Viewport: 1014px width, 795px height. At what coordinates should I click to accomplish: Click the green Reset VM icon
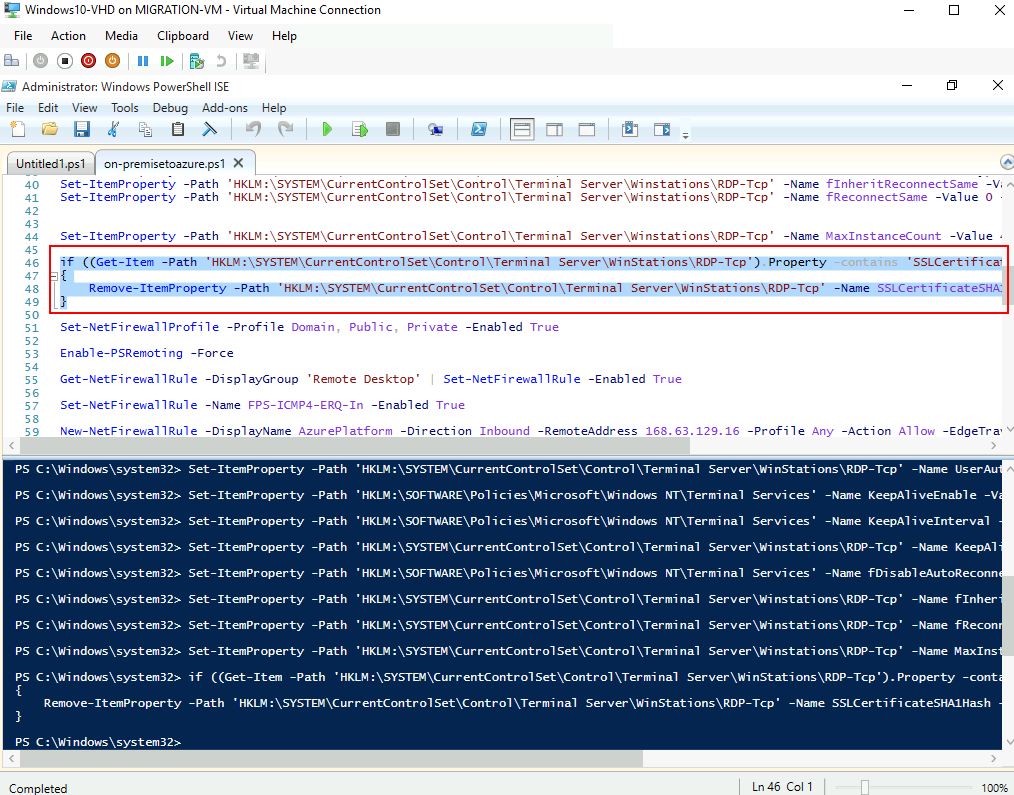click(167, 61)
